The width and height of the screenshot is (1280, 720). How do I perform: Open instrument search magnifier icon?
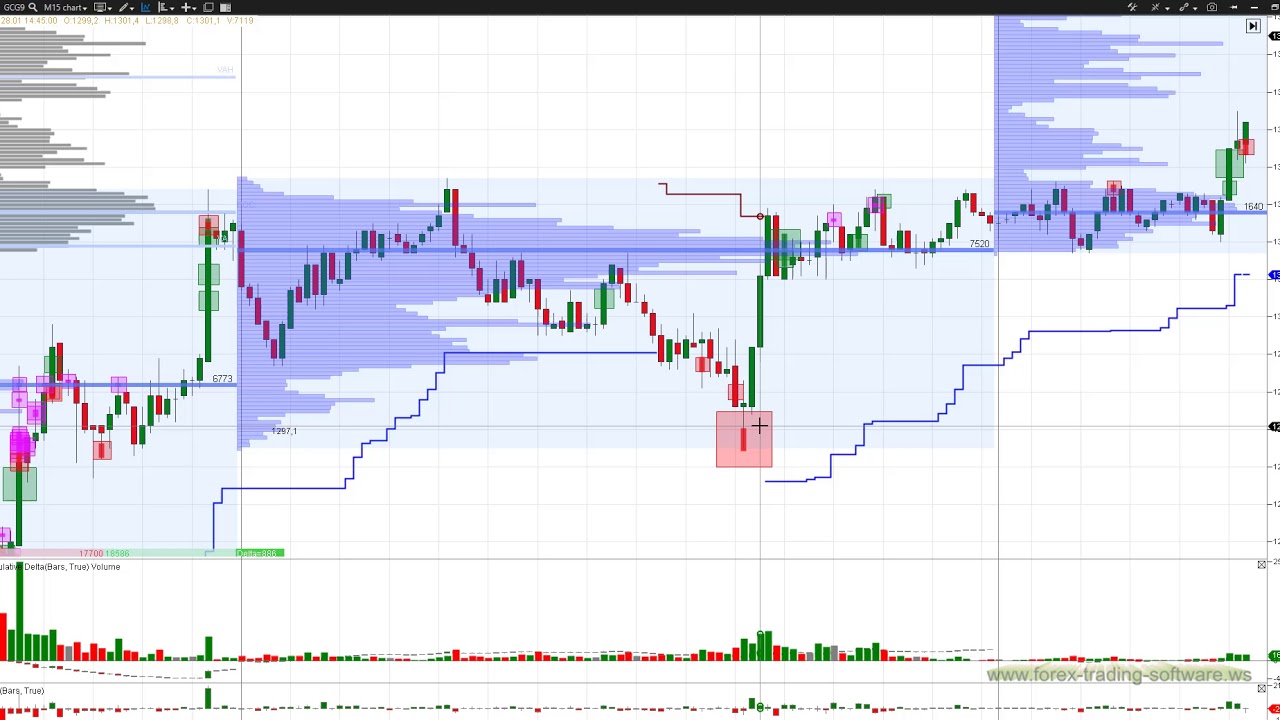tap(33, 7)
